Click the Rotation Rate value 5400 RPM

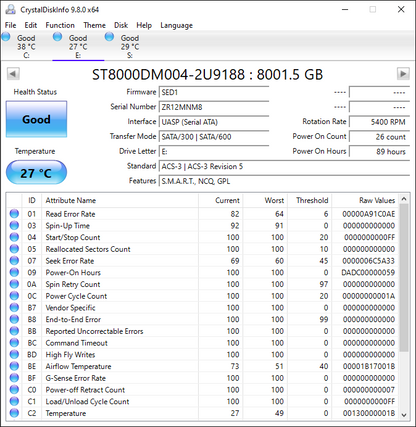tap(379, 122)
